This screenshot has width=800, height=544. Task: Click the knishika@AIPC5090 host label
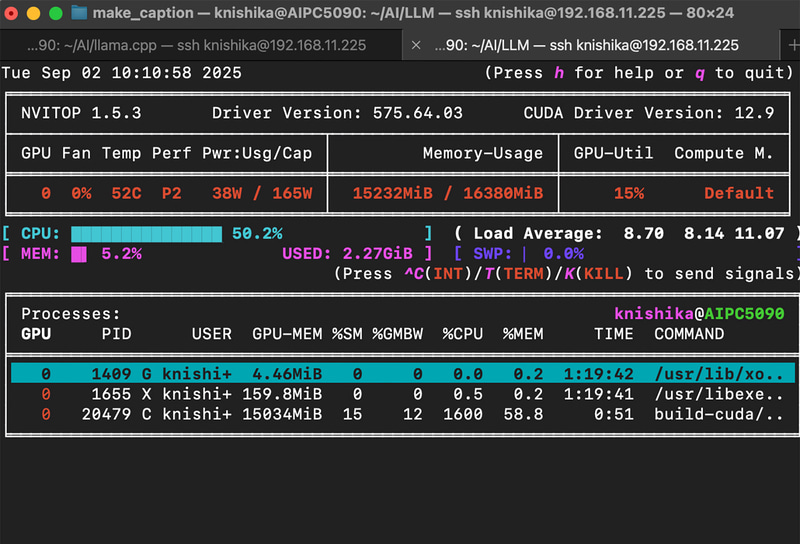coord(699,313)
